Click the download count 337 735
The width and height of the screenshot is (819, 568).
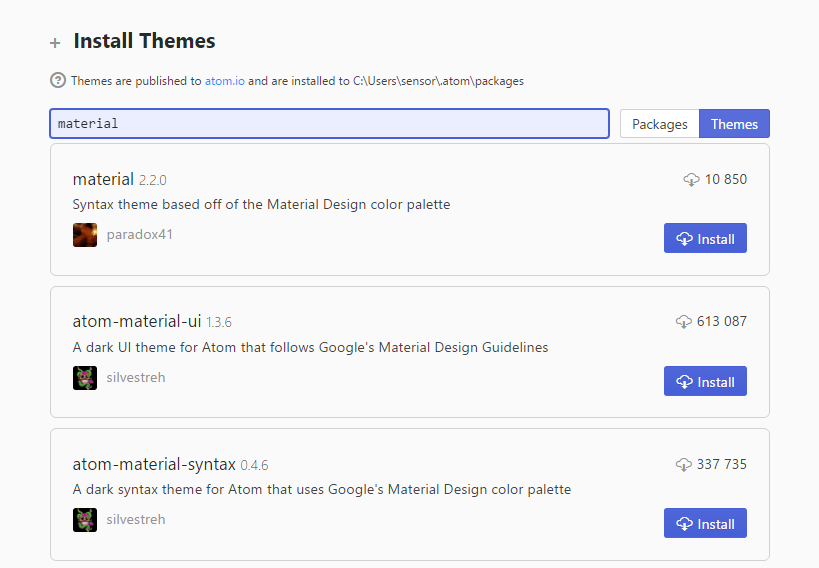coord(721,464)
